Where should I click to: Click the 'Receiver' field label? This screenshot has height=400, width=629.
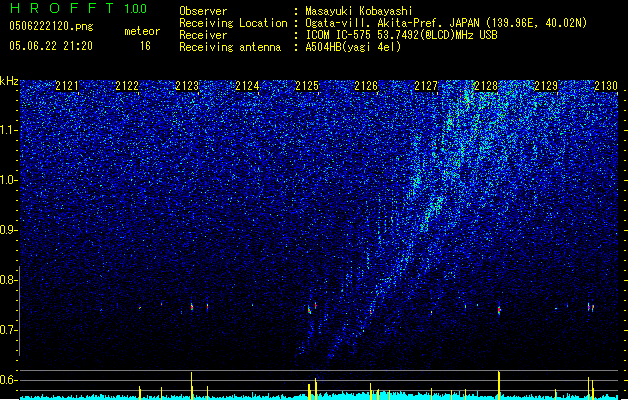(x=203, y=35)
